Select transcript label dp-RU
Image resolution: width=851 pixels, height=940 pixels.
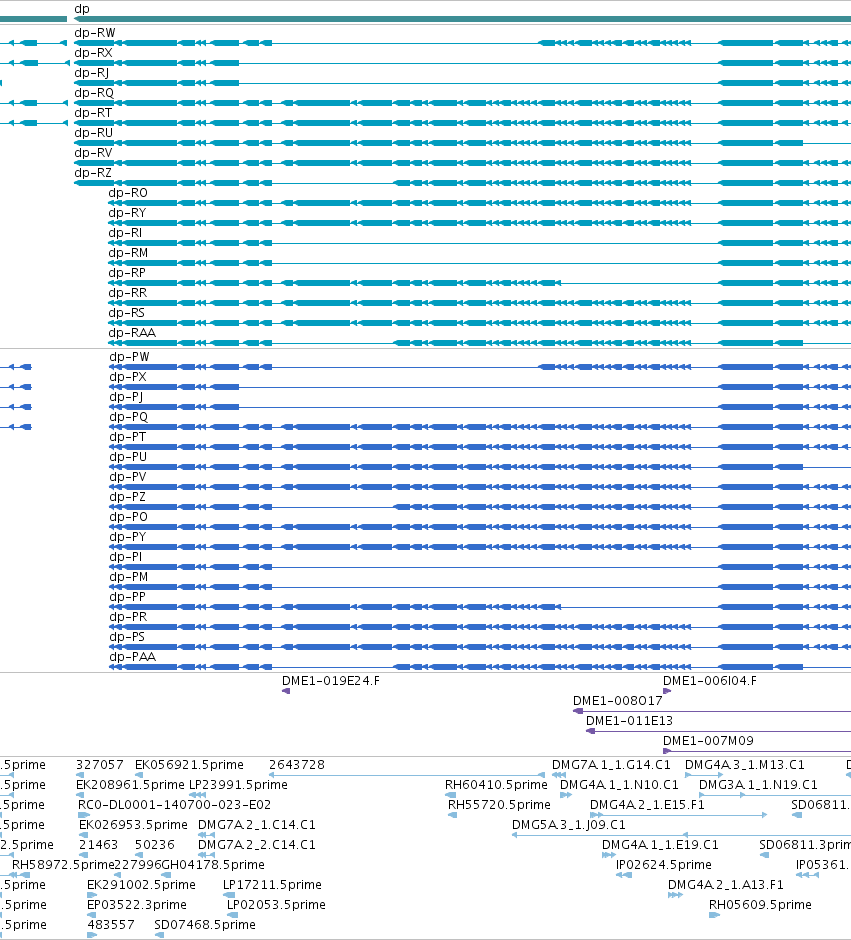(x=93, y=132)
